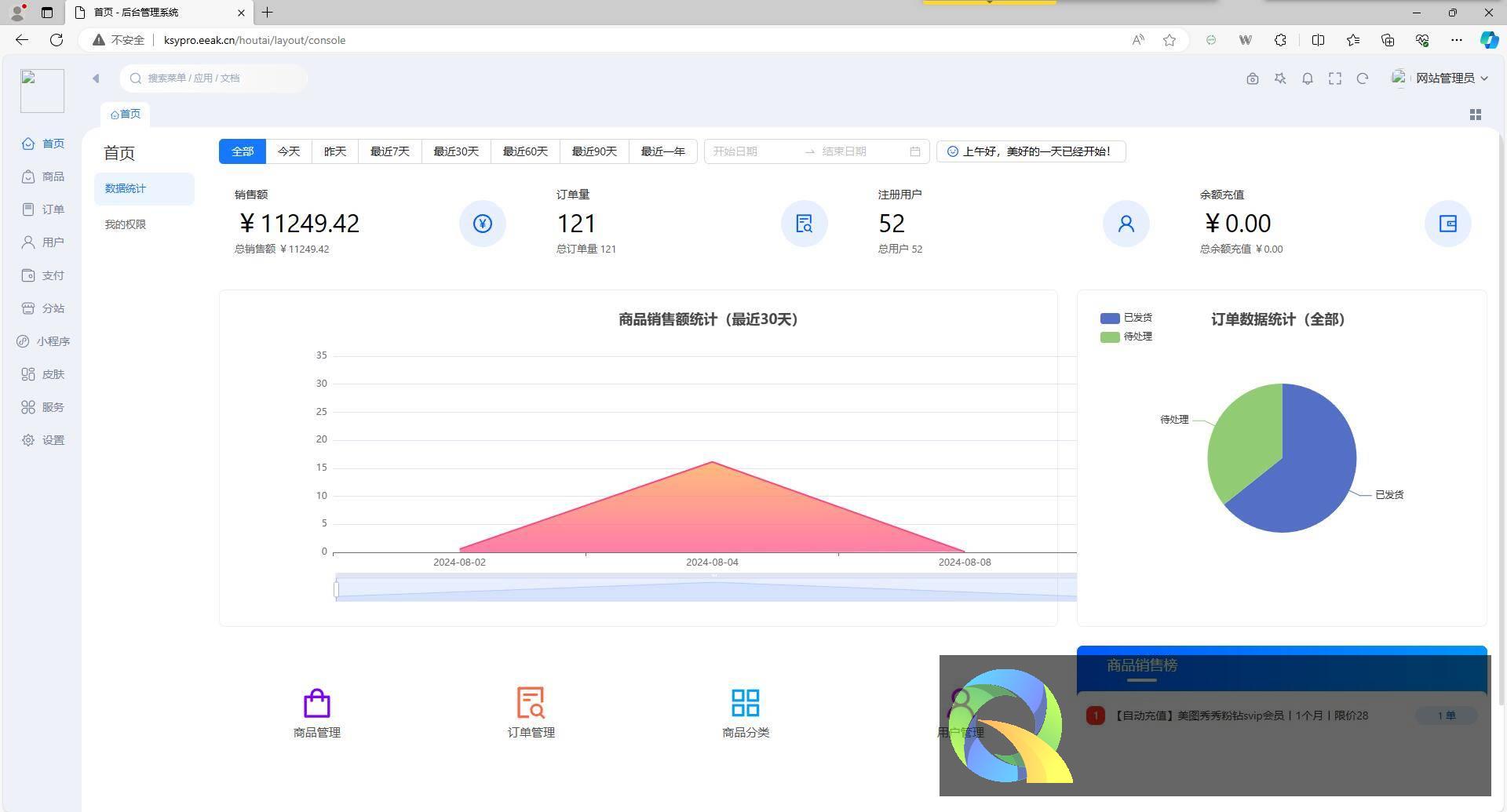Open the 用户 sidebar menu item
The width and height of the screenshot is (1507, 812).
(x=42, y=242)
